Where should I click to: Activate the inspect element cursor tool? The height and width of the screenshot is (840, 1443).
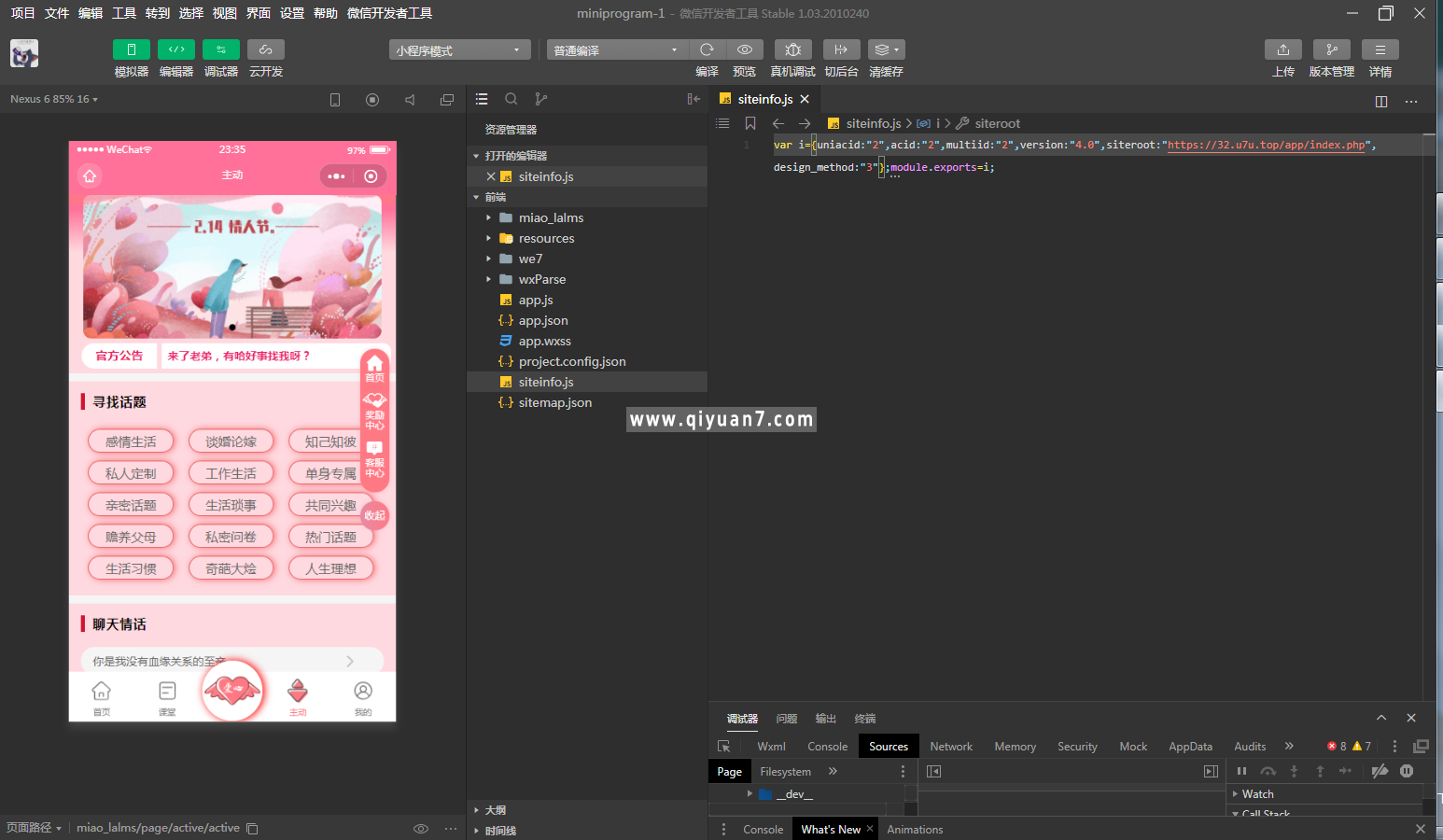[723, 746]
